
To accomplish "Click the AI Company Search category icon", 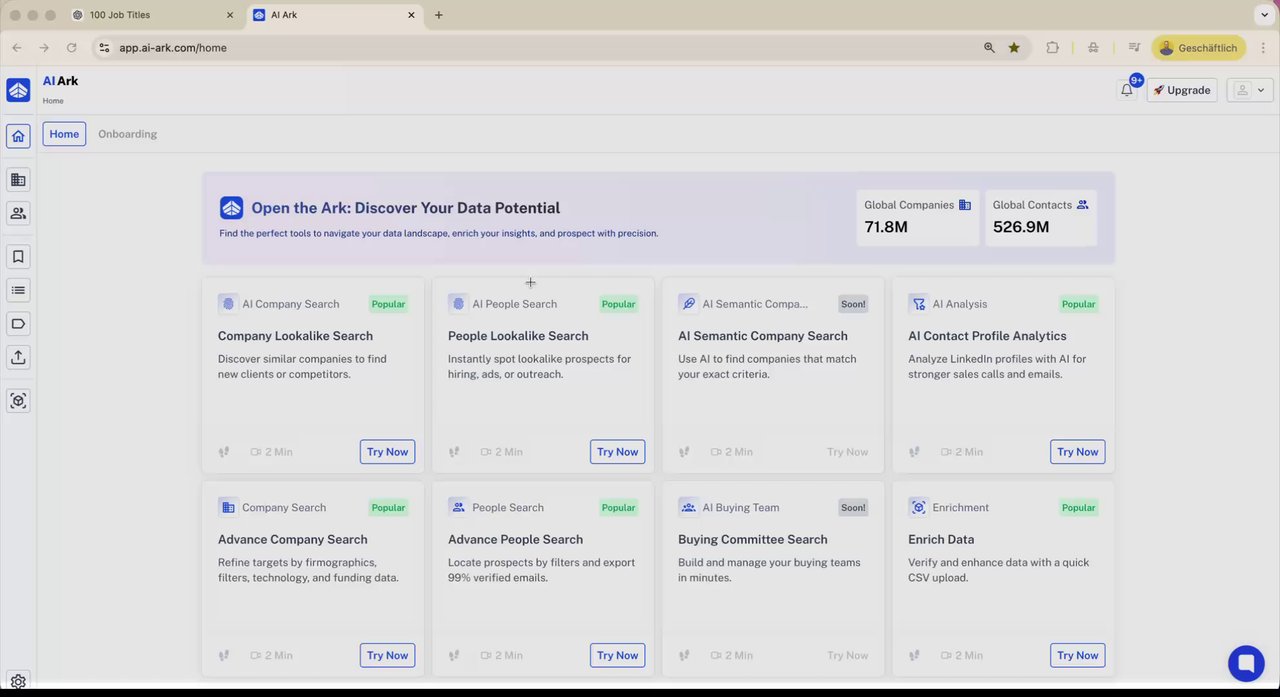I will pyautogui.click(x=228, y=303).
